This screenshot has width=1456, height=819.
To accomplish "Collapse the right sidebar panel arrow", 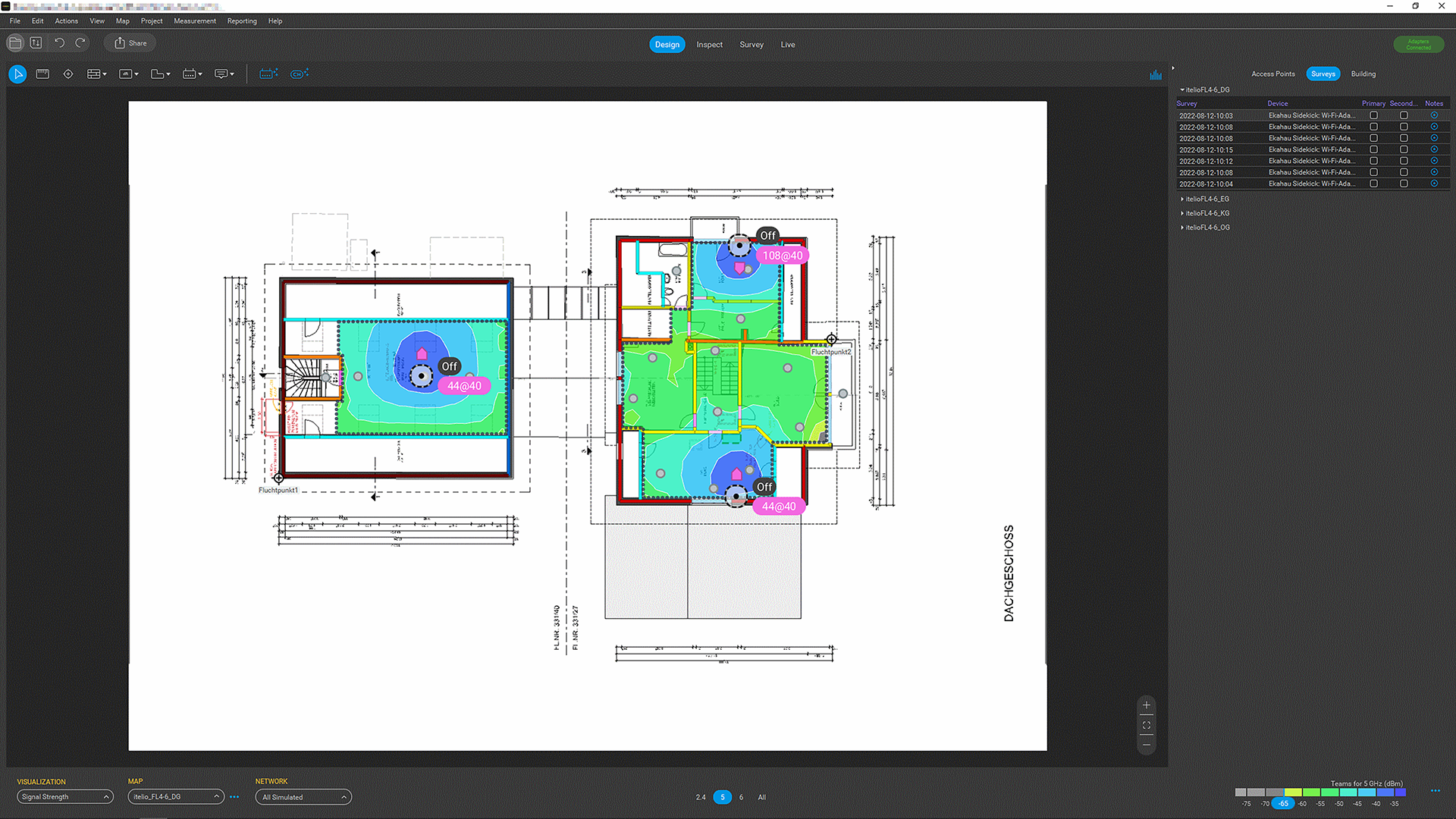I will 1173,68.
